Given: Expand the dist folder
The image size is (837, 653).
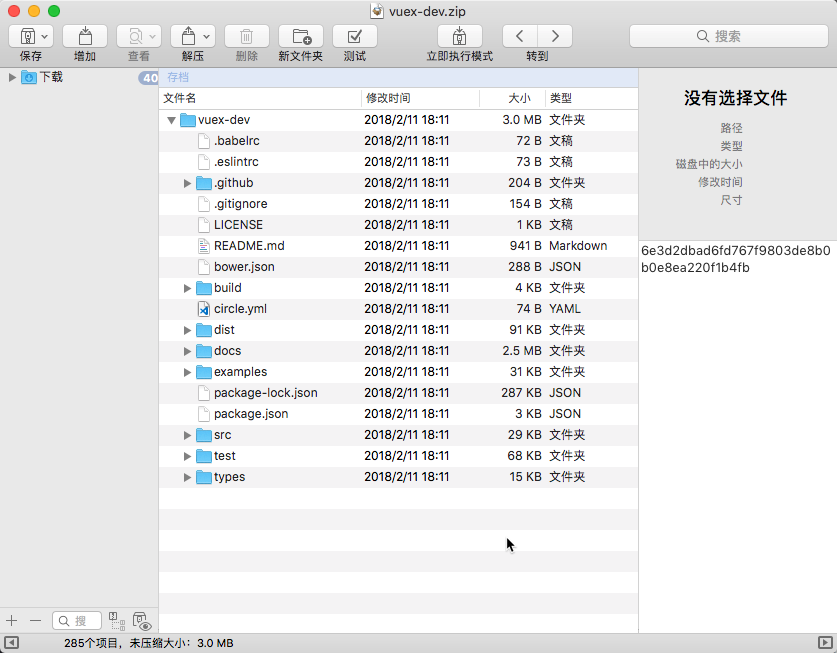Looking at the screenshot, I should [187, 330].
